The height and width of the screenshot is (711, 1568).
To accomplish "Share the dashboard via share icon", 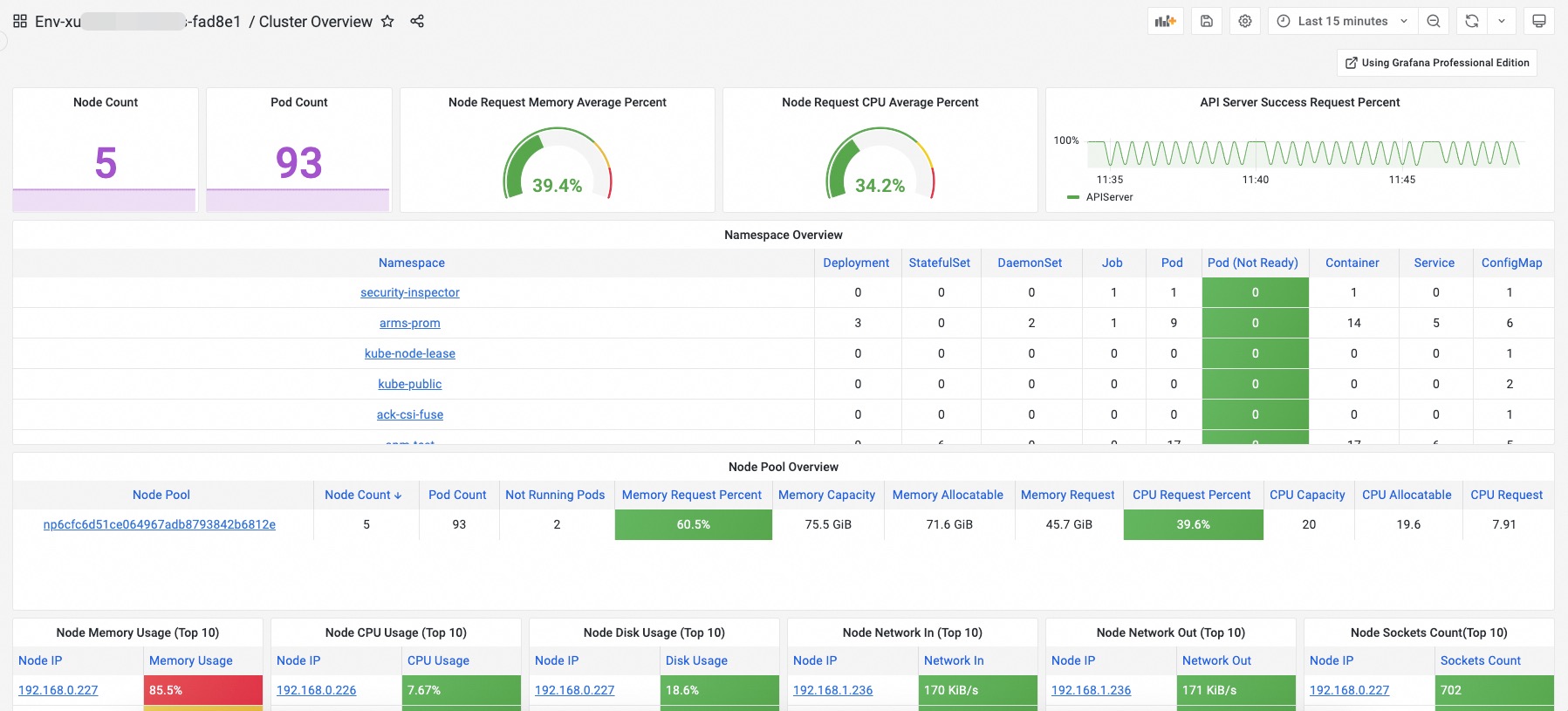I will [417, 21].
